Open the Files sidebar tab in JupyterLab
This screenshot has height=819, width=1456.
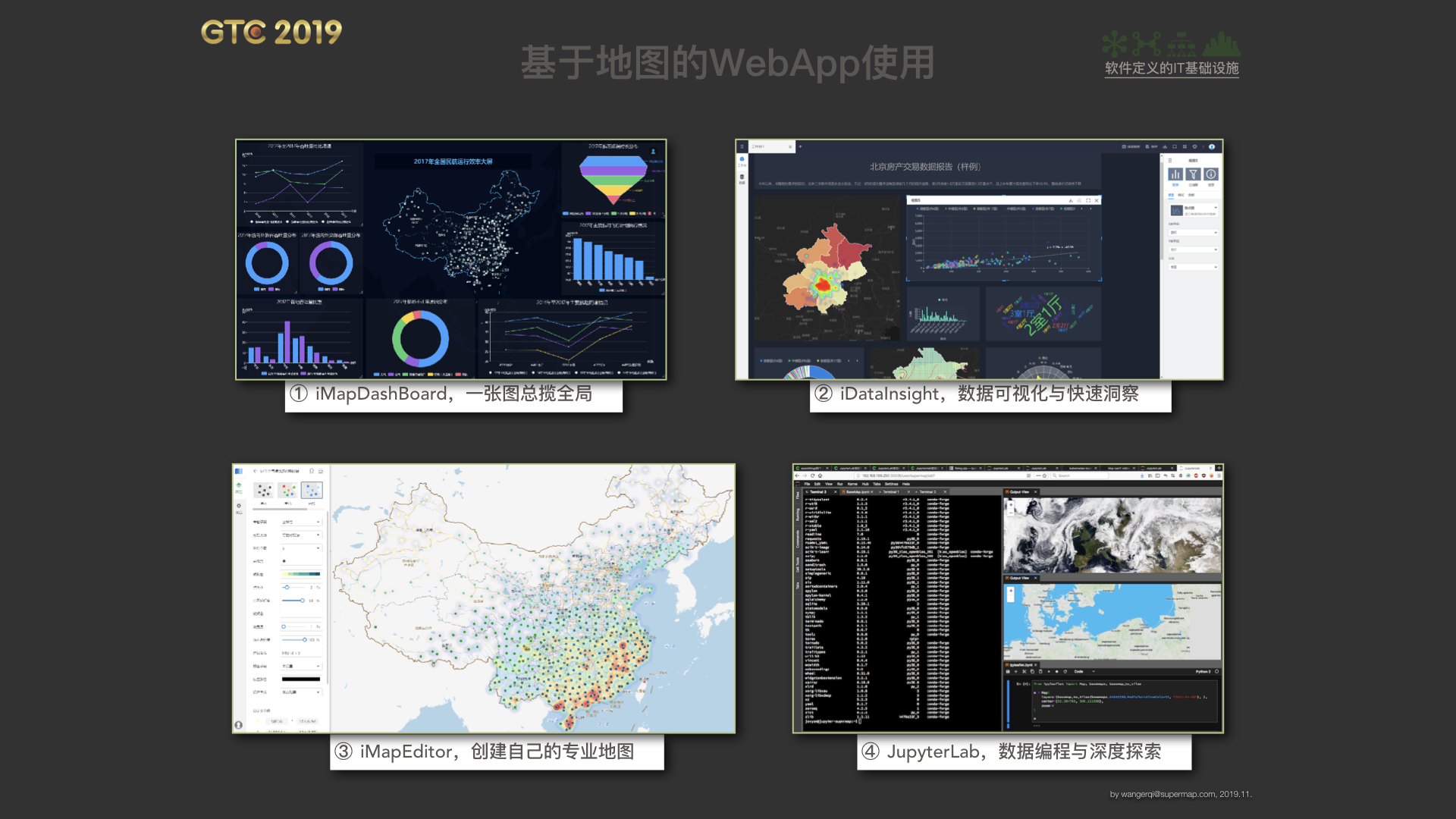coord(798,496)
